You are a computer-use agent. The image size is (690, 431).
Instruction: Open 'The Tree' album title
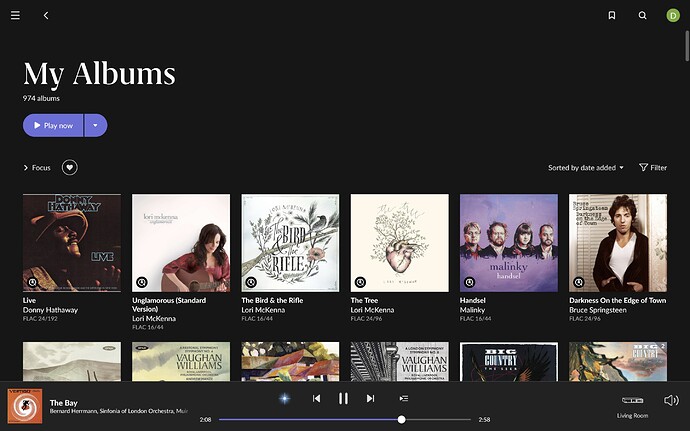[x=364, y=300]
